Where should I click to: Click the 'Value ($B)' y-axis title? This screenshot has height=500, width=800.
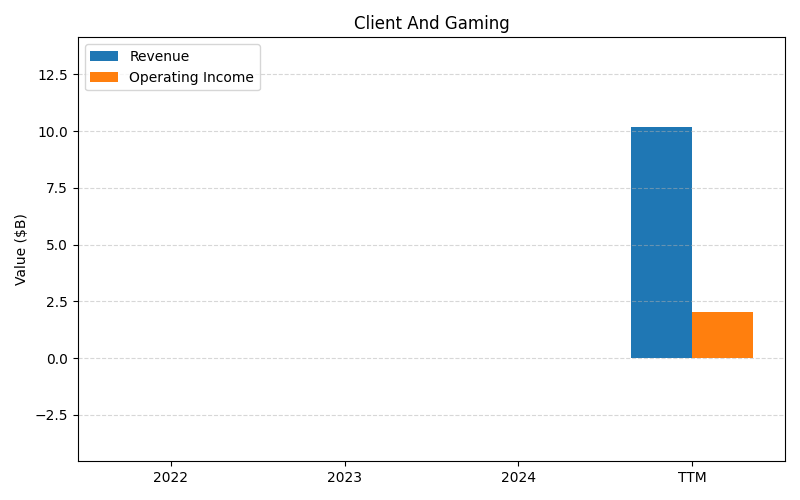tap(20, 250)
